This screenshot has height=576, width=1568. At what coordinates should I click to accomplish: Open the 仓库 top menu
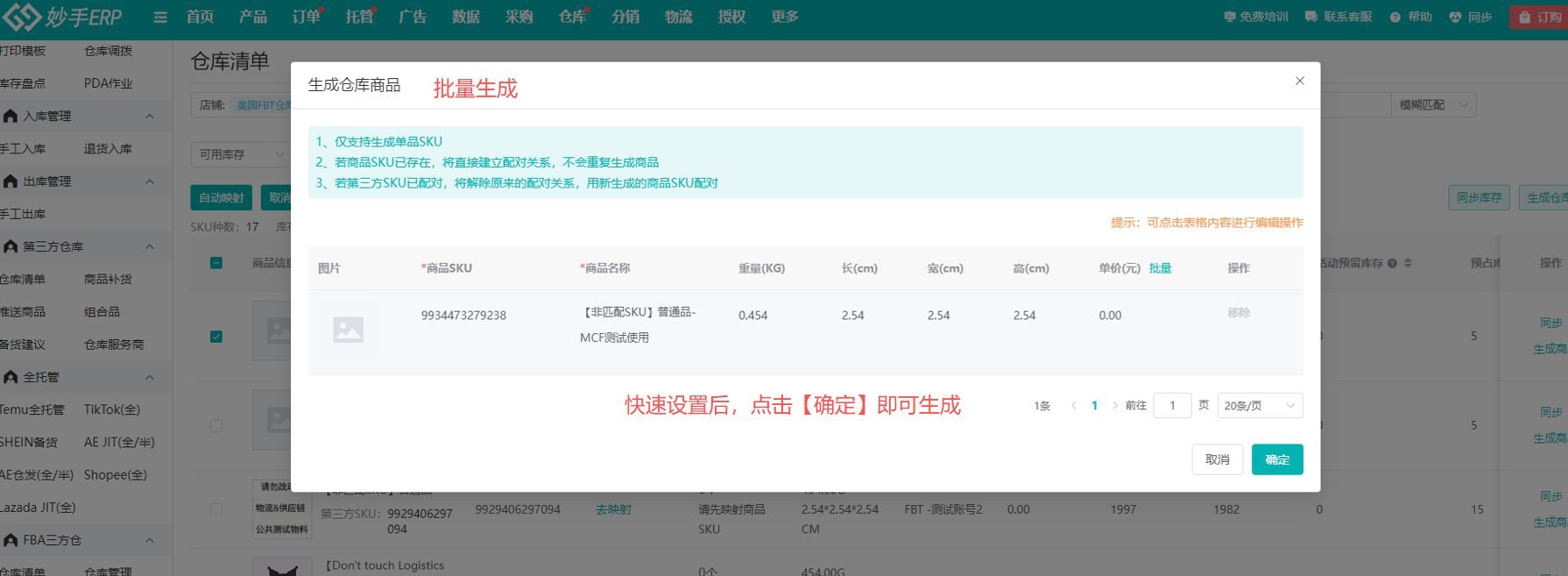[572, 17]
